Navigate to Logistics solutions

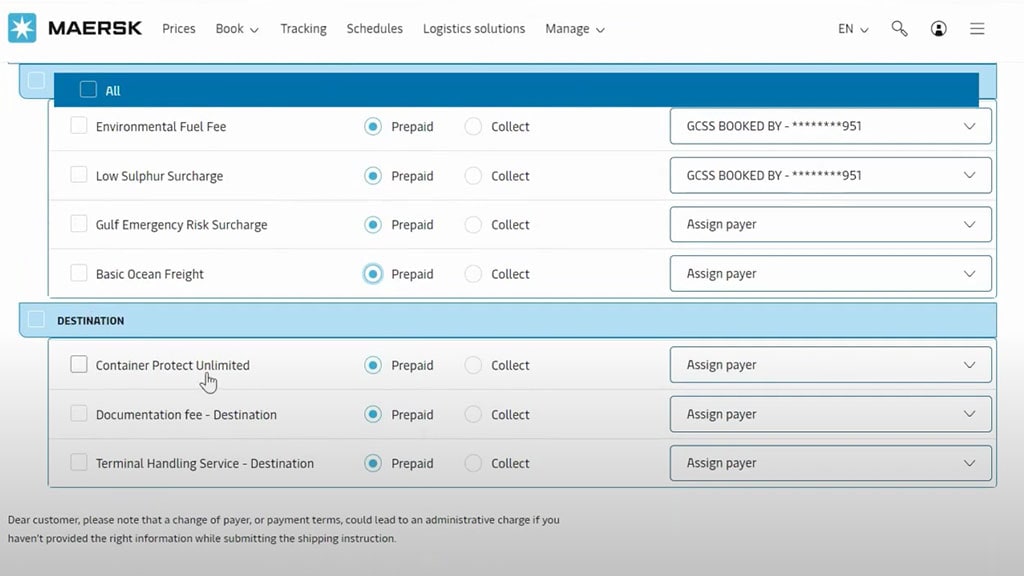coord(473,29)
